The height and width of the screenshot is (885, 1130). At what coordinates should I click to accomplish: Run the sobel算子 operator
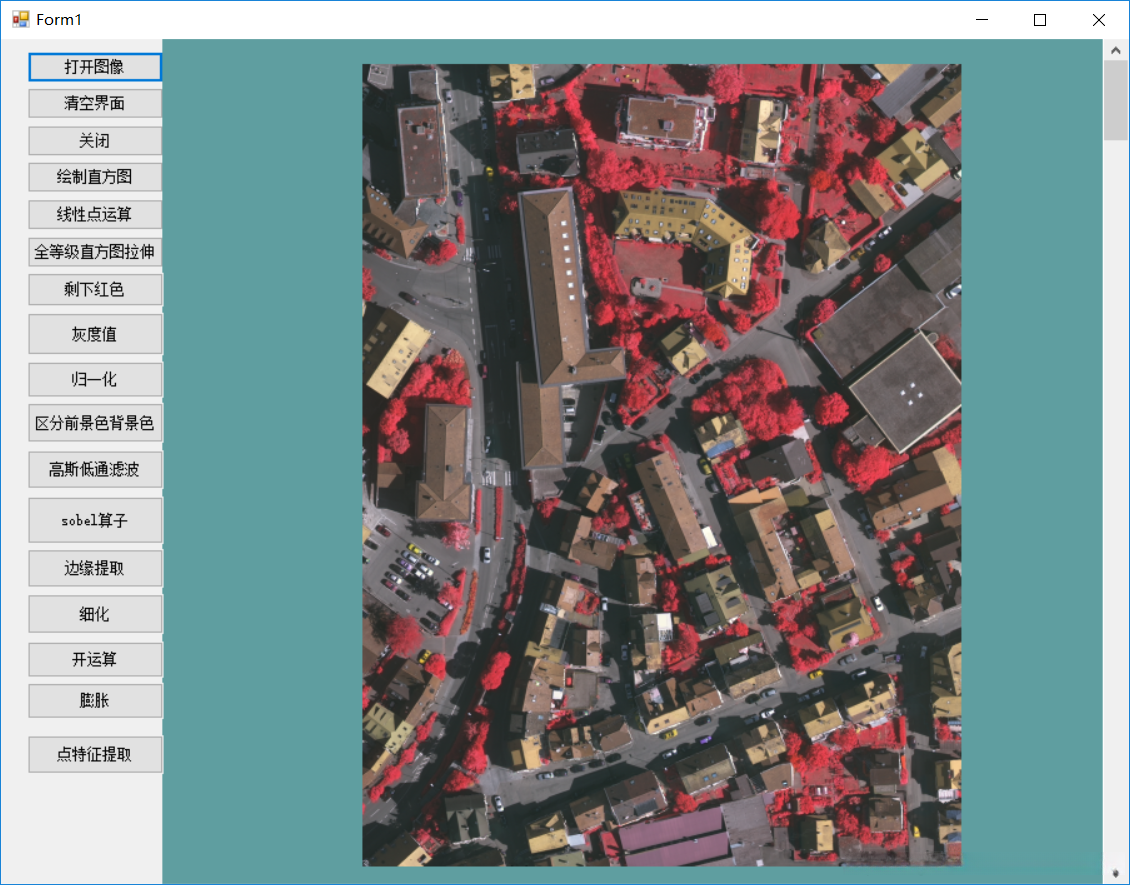(x=95, y=520)
